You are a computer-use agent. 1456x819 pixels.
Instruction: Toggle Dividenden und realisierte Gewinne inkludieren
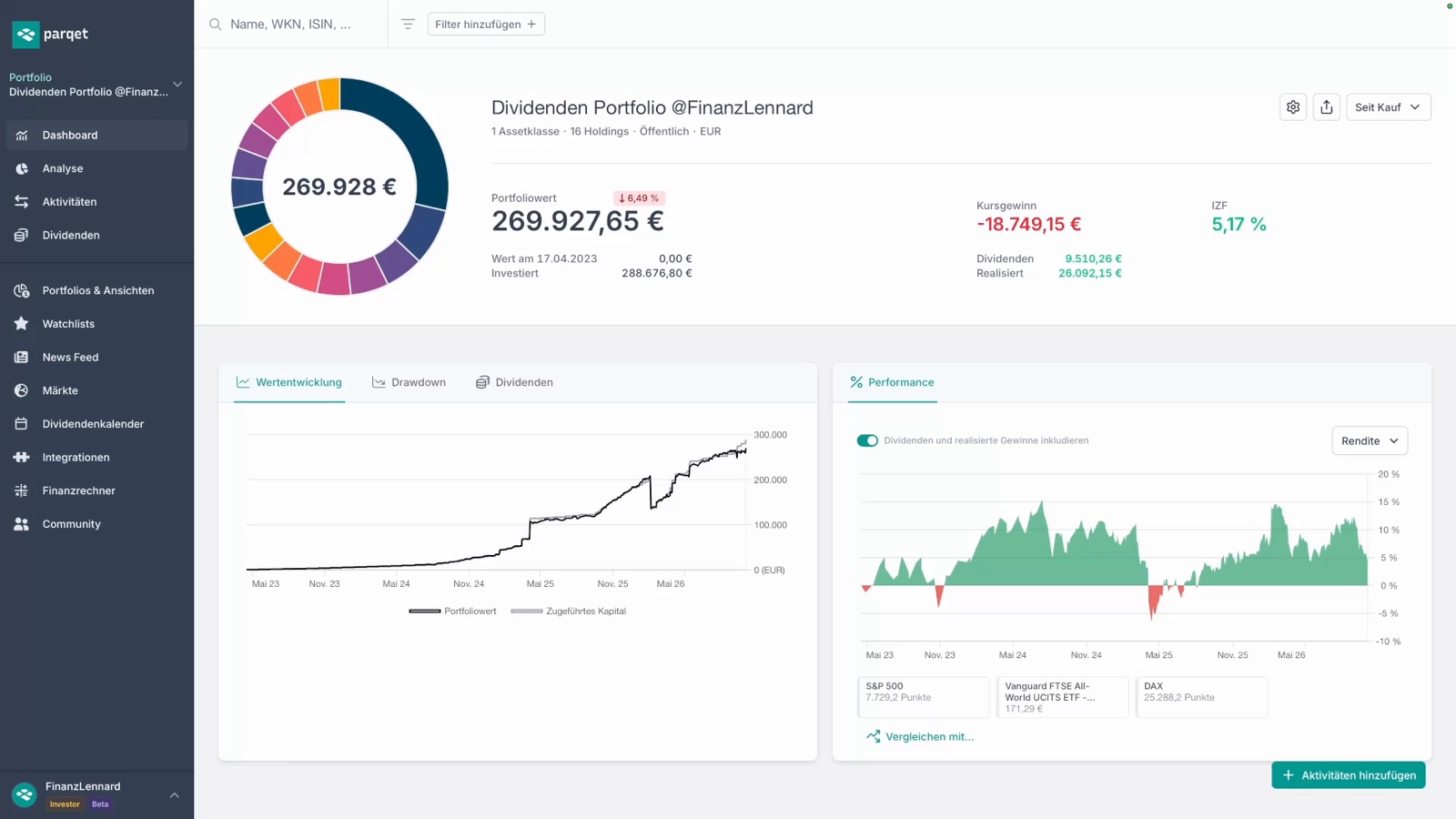(x=867, y=440)
